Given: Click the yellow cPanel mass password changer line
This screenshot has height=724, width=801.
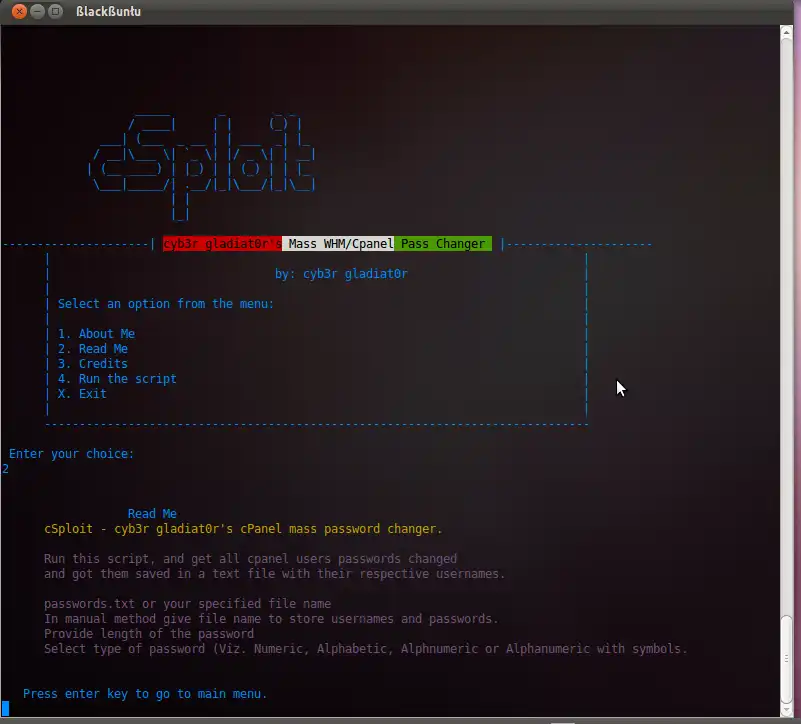Looking at the screenshot, I should [243, 529].
